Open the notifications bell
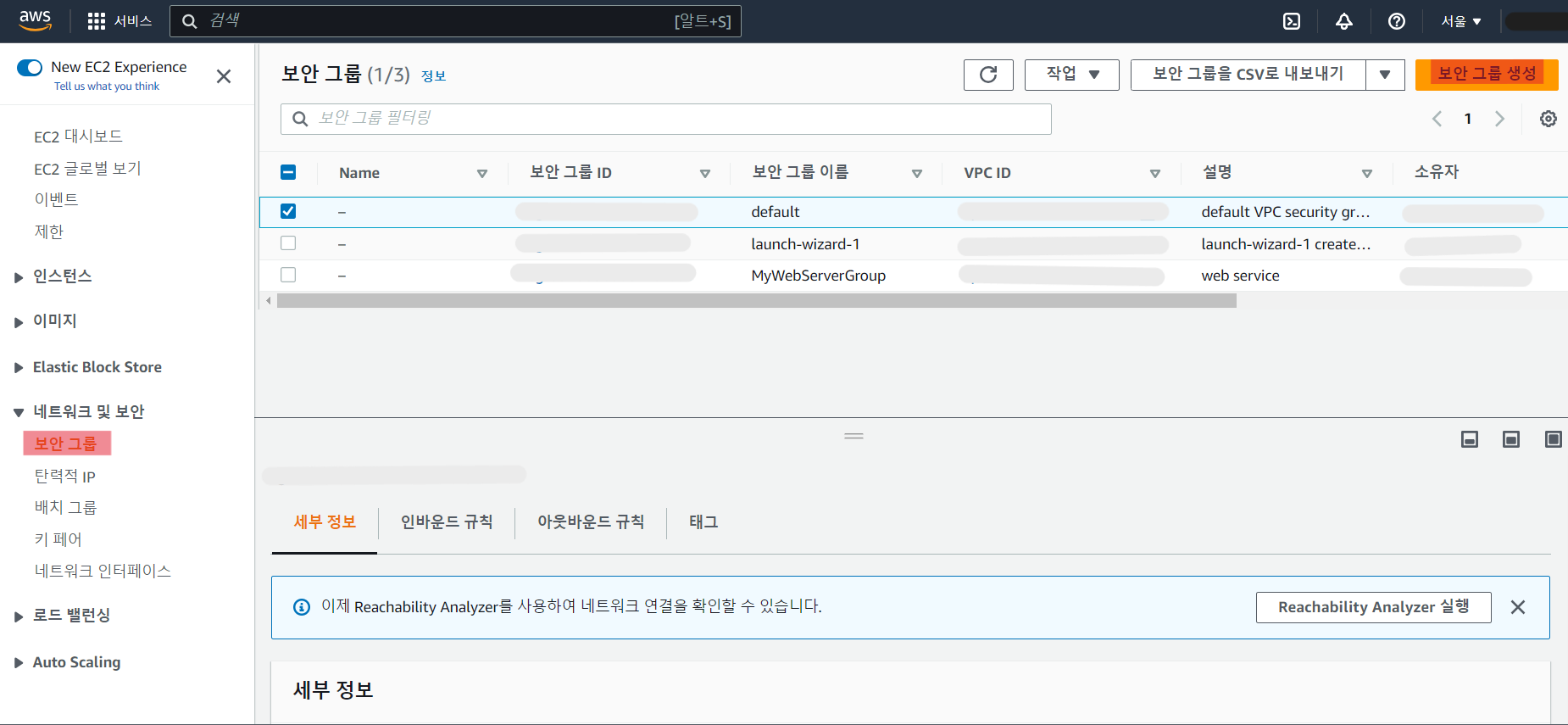 coord(1344,21)
